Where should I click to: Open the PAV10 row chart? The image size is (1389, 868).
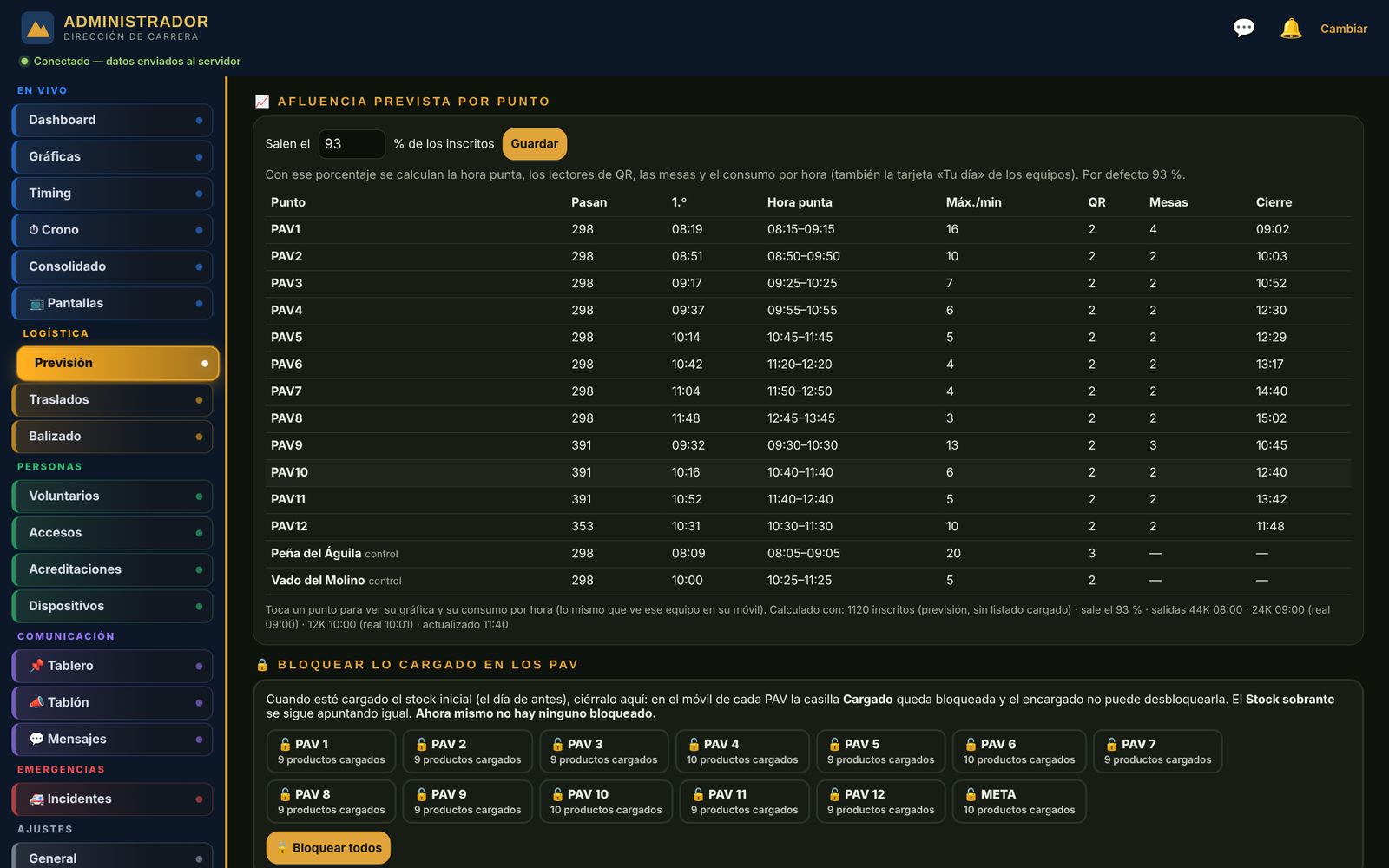[808, 472]
